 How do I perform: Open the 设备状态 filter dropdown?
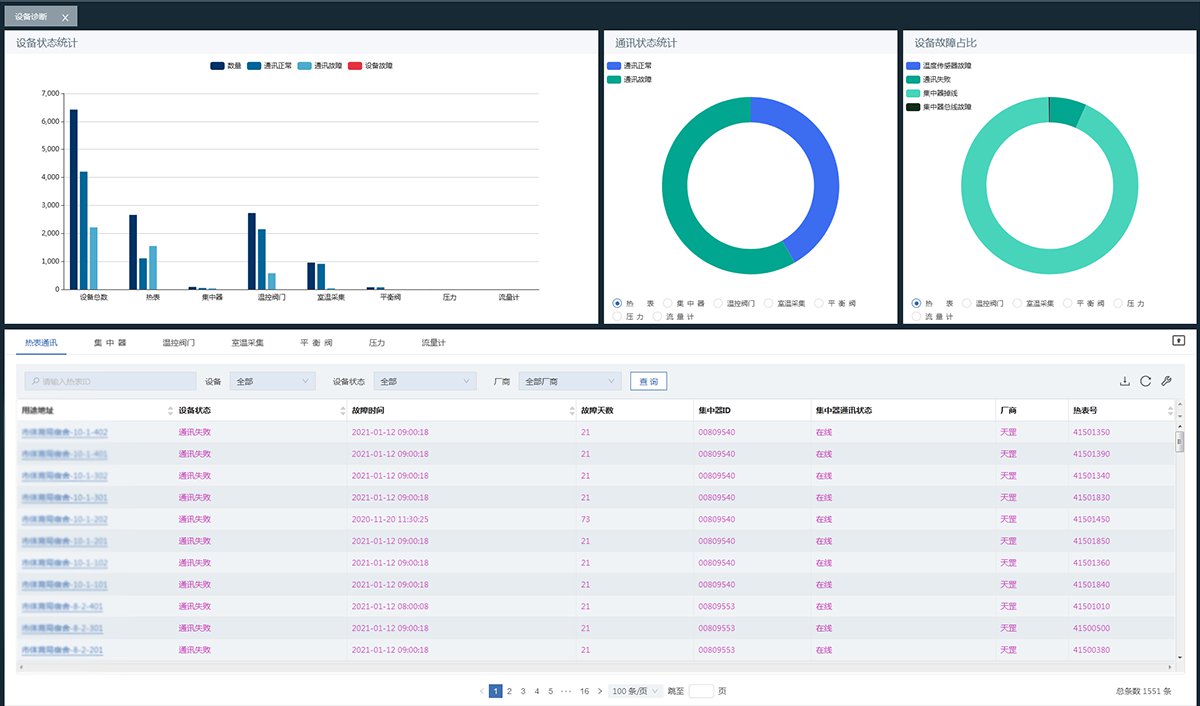click(x=424, y=381)
